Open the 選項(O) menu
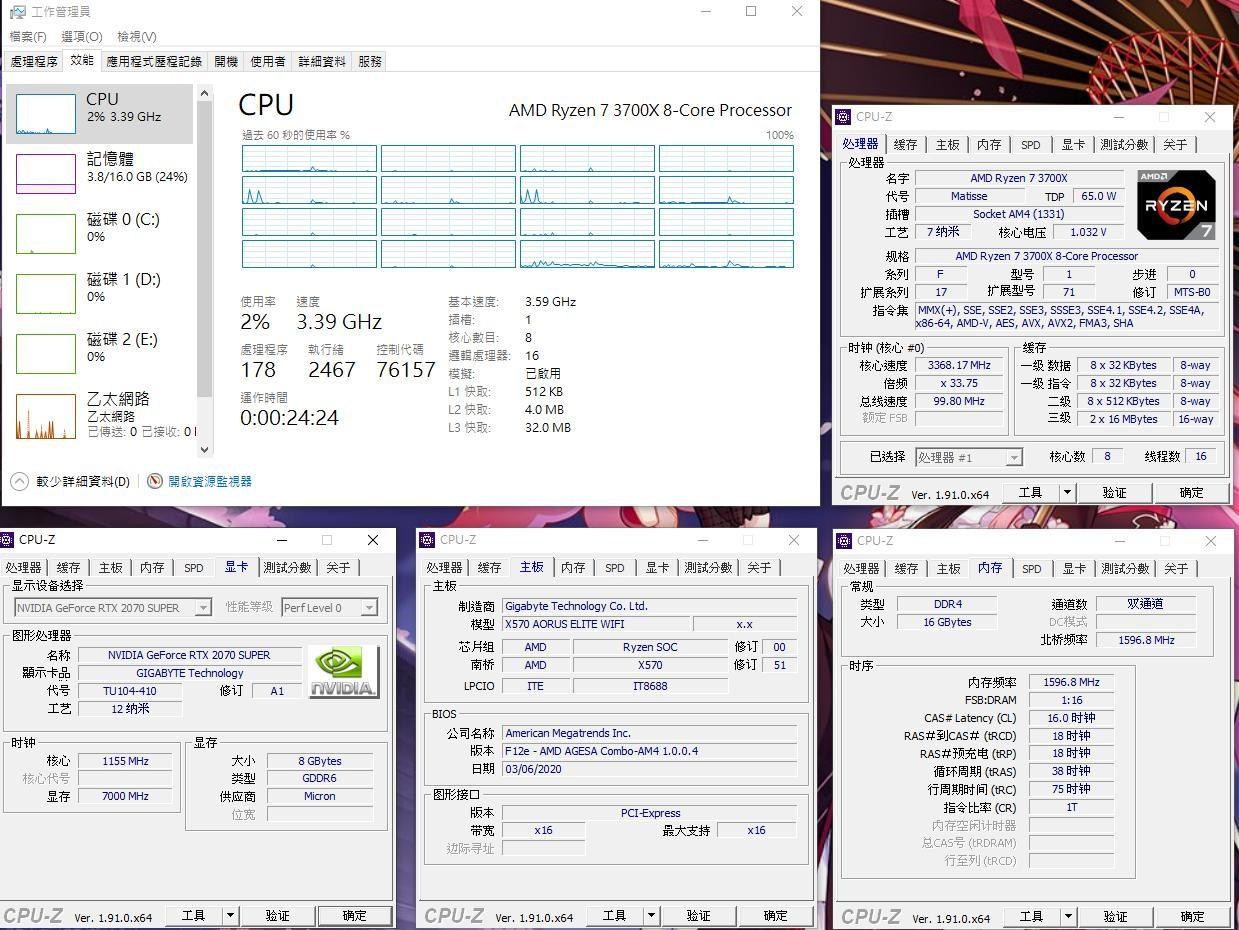The width and height of the screenshot is (1239, 930). pos(81,36)
